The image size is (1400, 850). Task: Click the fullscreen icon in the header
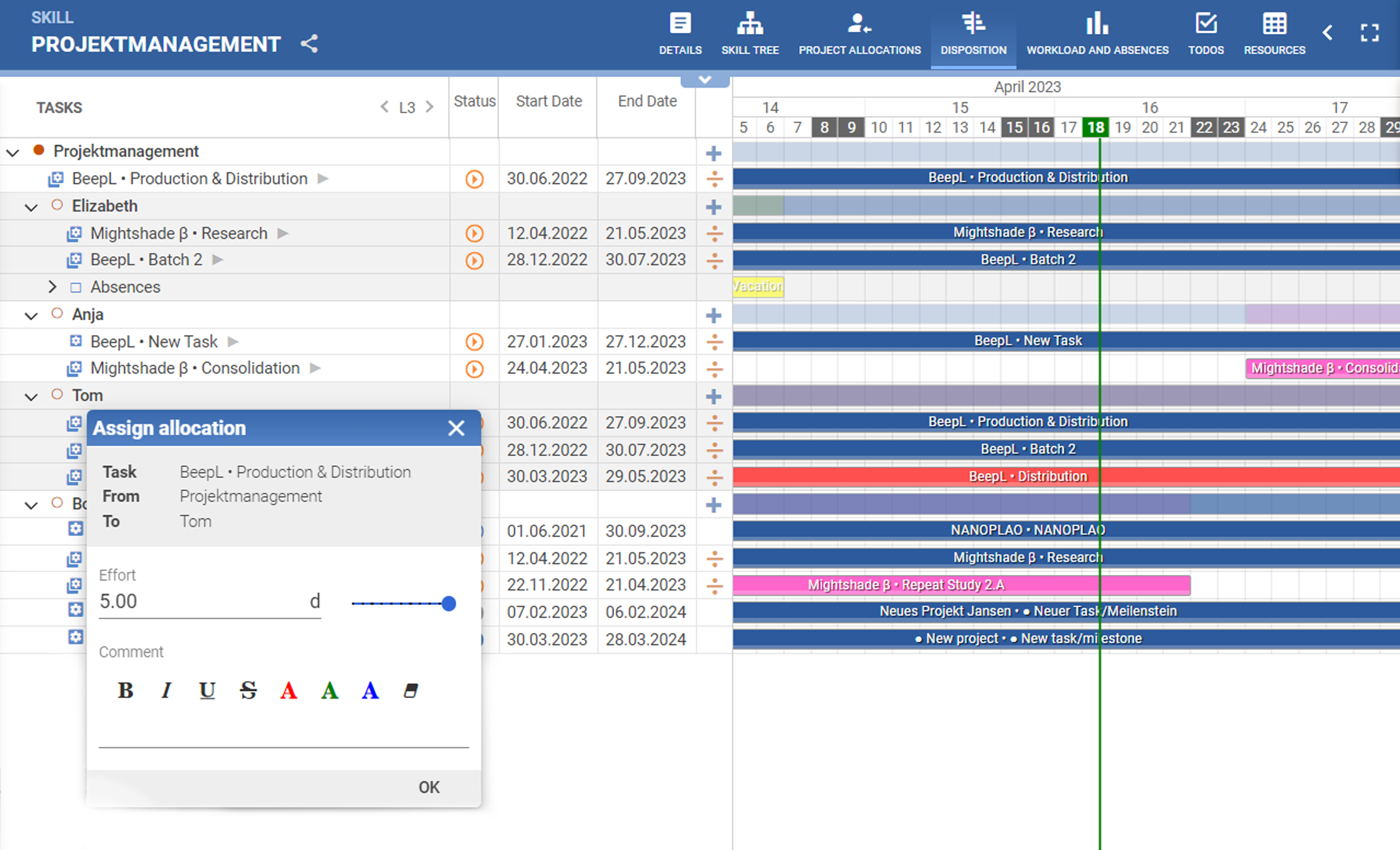[1369, 32]
